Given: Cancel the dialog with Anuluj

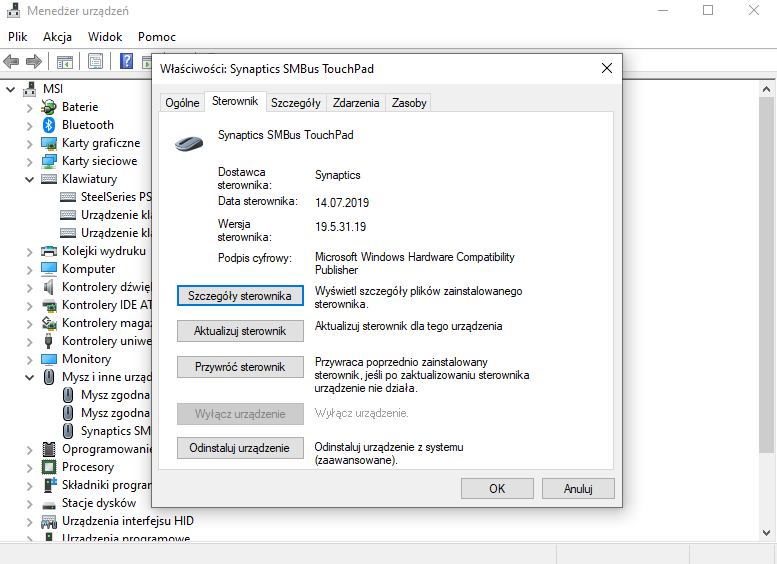Looking at the screenshot, I should pos(578,489).
